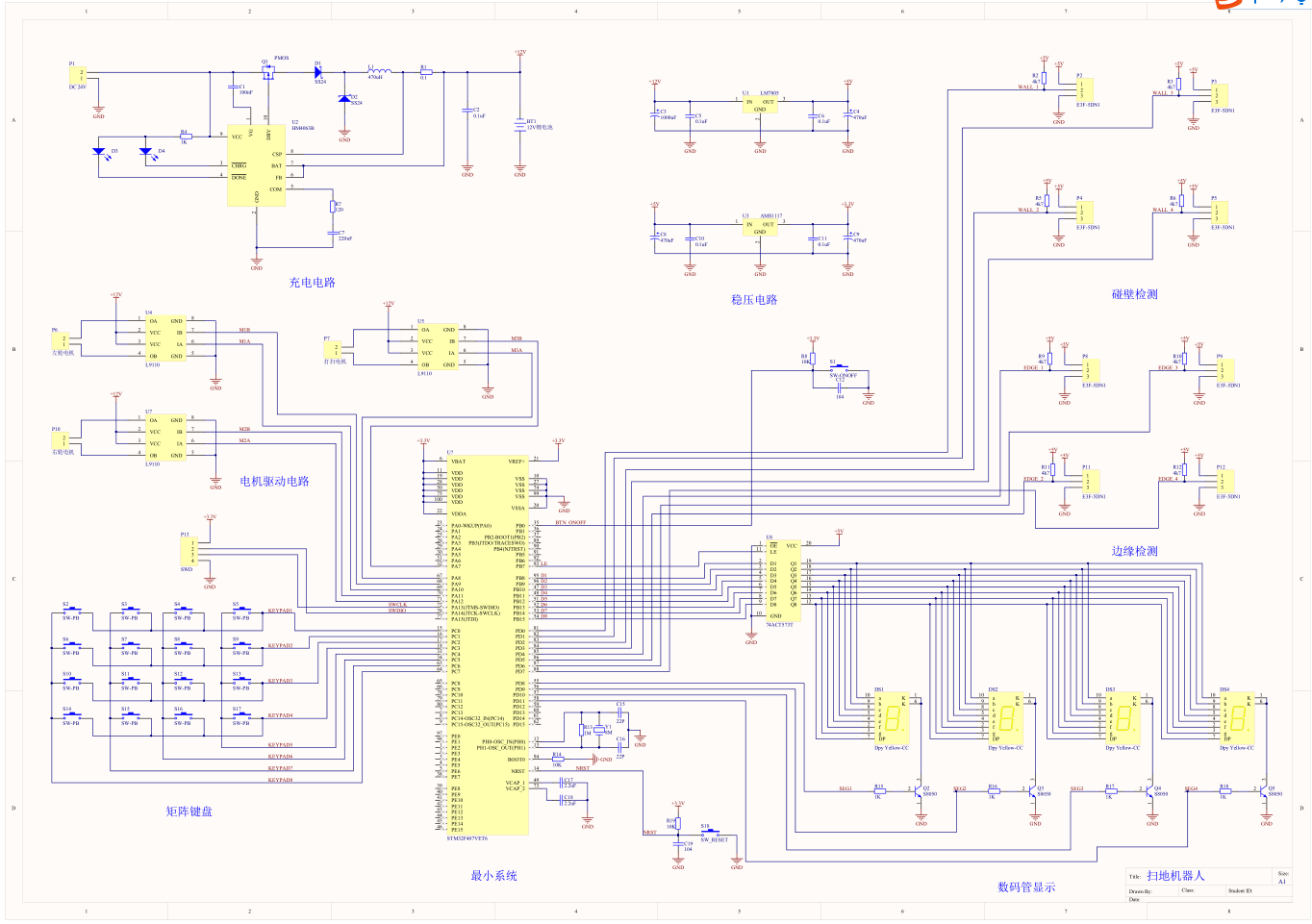Select the D2 SS24 diode symbol

point(344,97)
